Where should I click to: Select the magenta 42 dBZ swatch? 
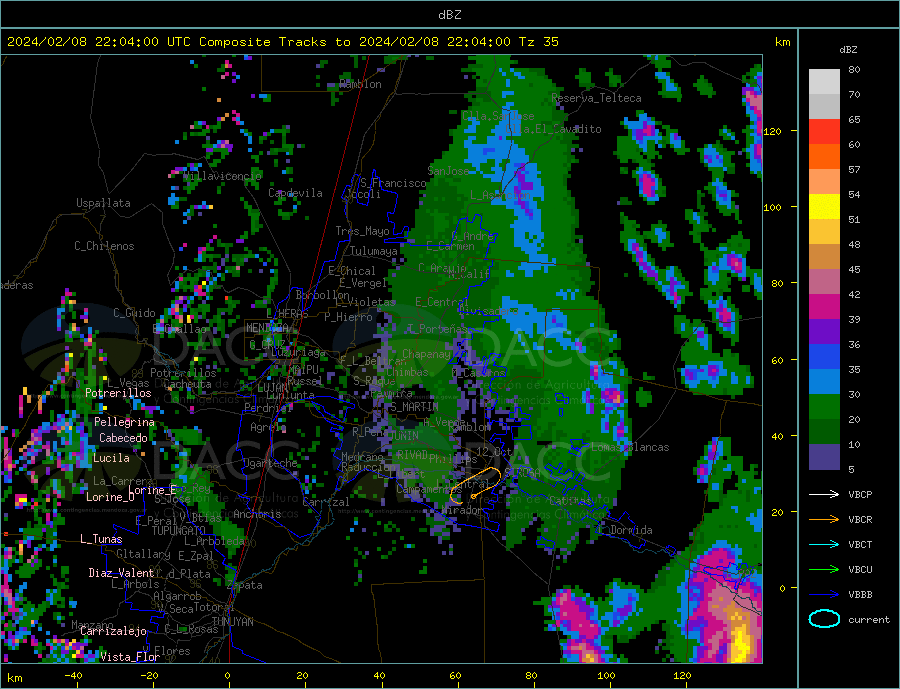point(824,306)
